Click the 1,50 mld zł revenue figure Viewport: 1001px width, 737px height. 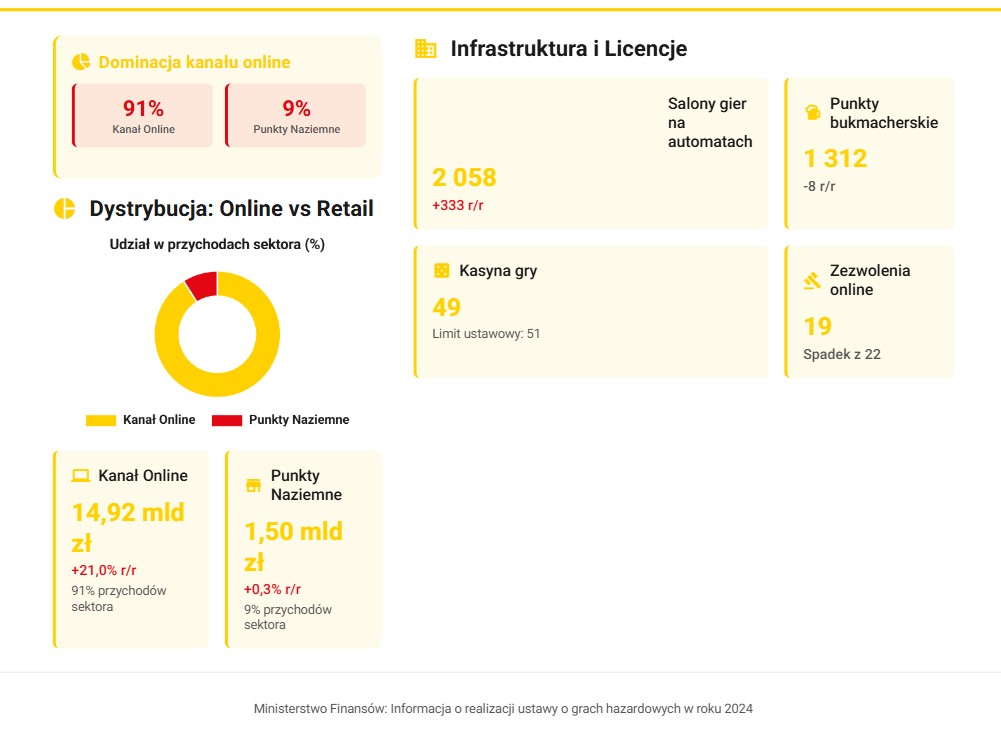pyautogui.click(x=293, y=545)
